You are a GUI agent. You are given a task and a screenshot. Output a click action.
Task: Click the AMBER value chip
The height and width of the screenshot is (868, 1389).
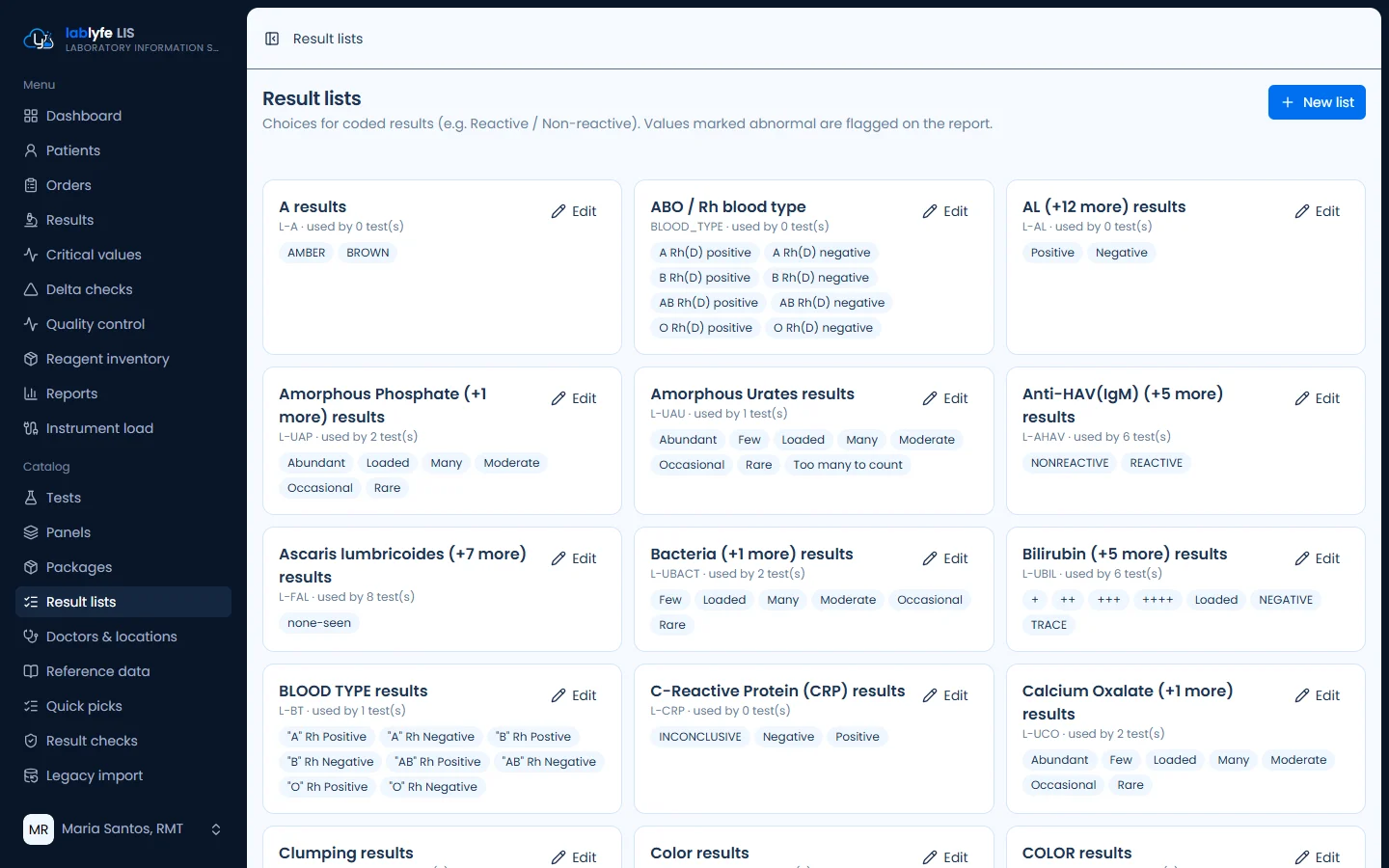point(307,253)
